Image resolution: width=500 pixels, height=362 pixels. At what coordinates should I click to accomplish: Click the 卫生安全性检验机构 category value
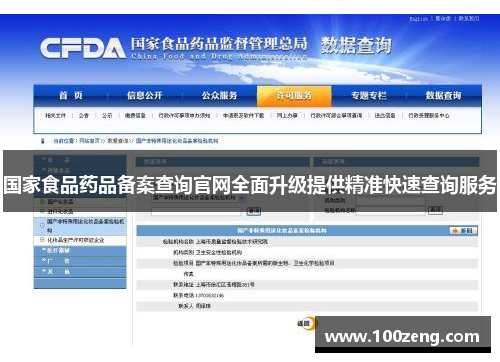[219, 252]
